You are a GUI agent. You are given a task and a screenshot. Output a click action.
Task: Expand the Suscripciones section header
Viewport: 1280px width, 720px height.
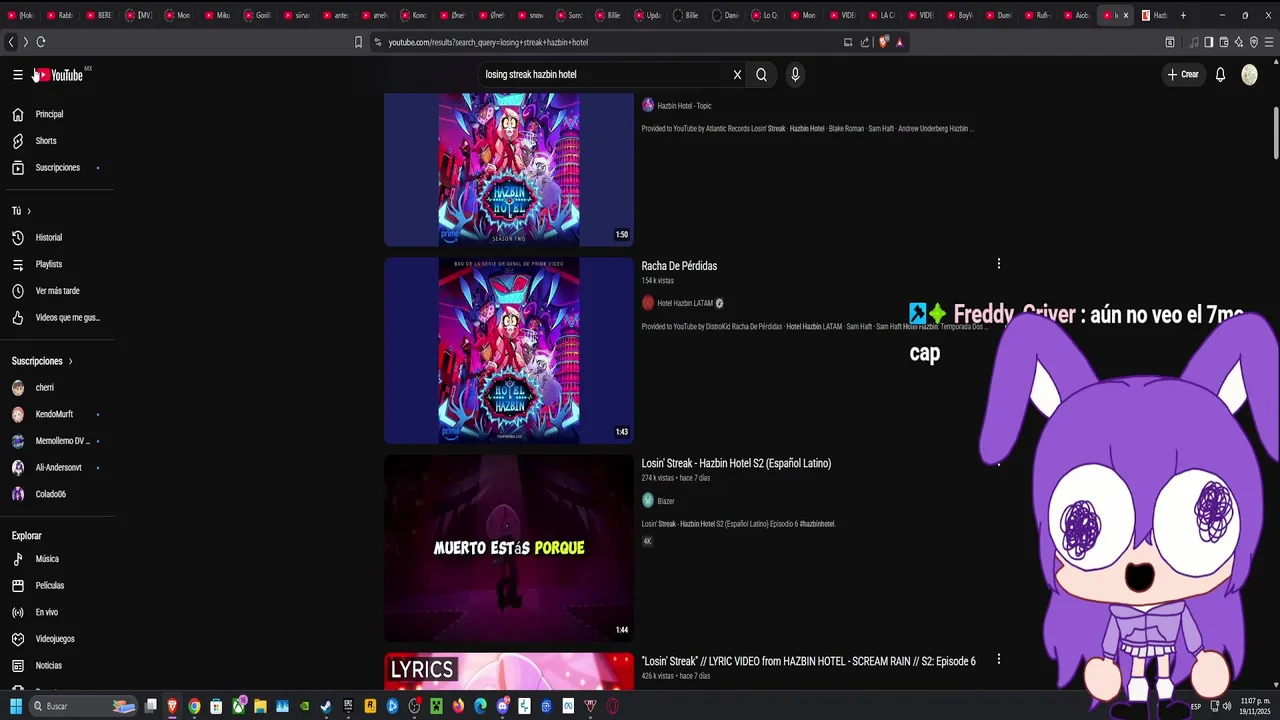tap(42, 361)
